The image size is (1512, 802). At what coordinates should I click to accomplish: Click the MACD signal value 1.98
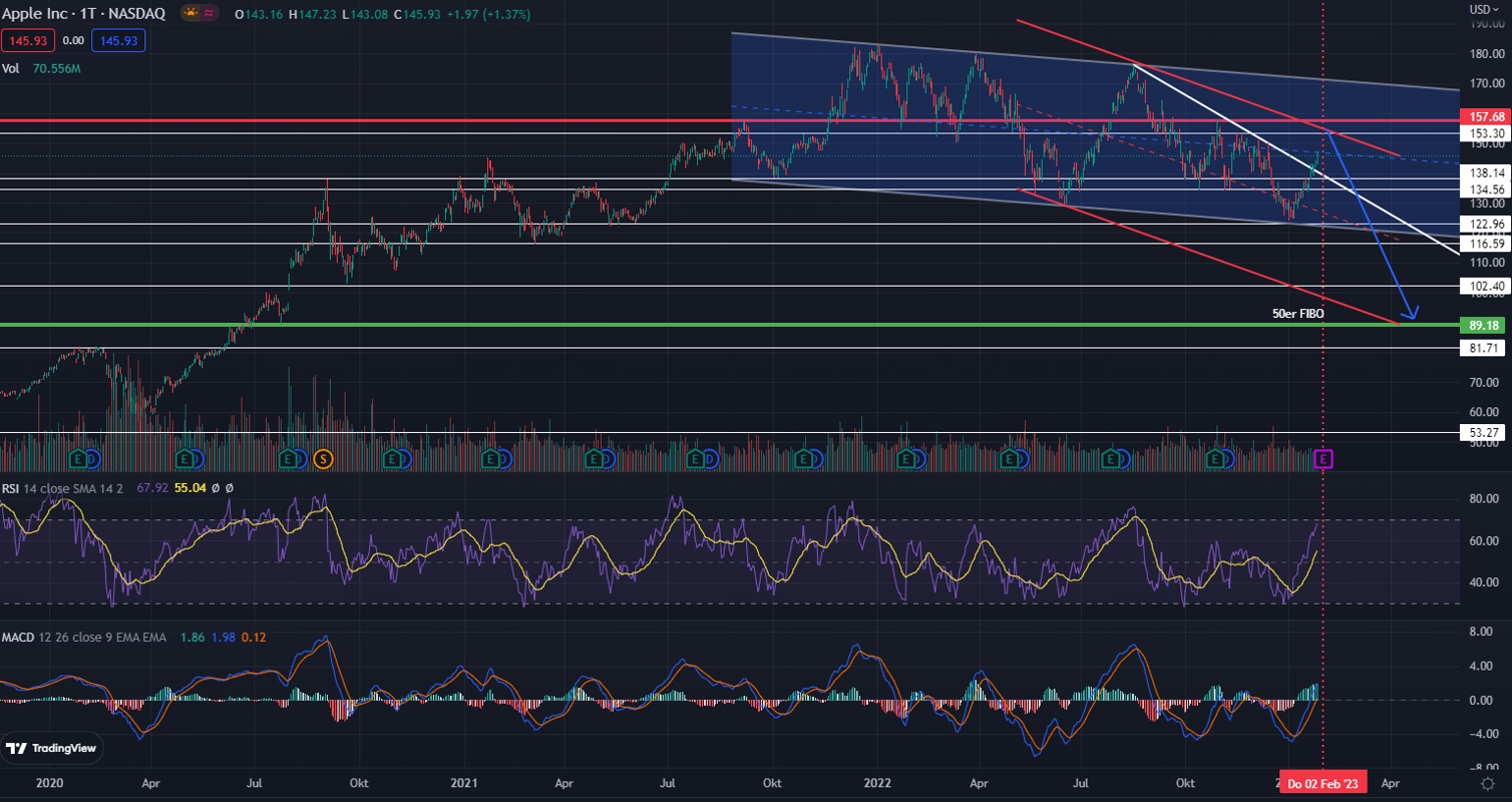tap(223, 637)
